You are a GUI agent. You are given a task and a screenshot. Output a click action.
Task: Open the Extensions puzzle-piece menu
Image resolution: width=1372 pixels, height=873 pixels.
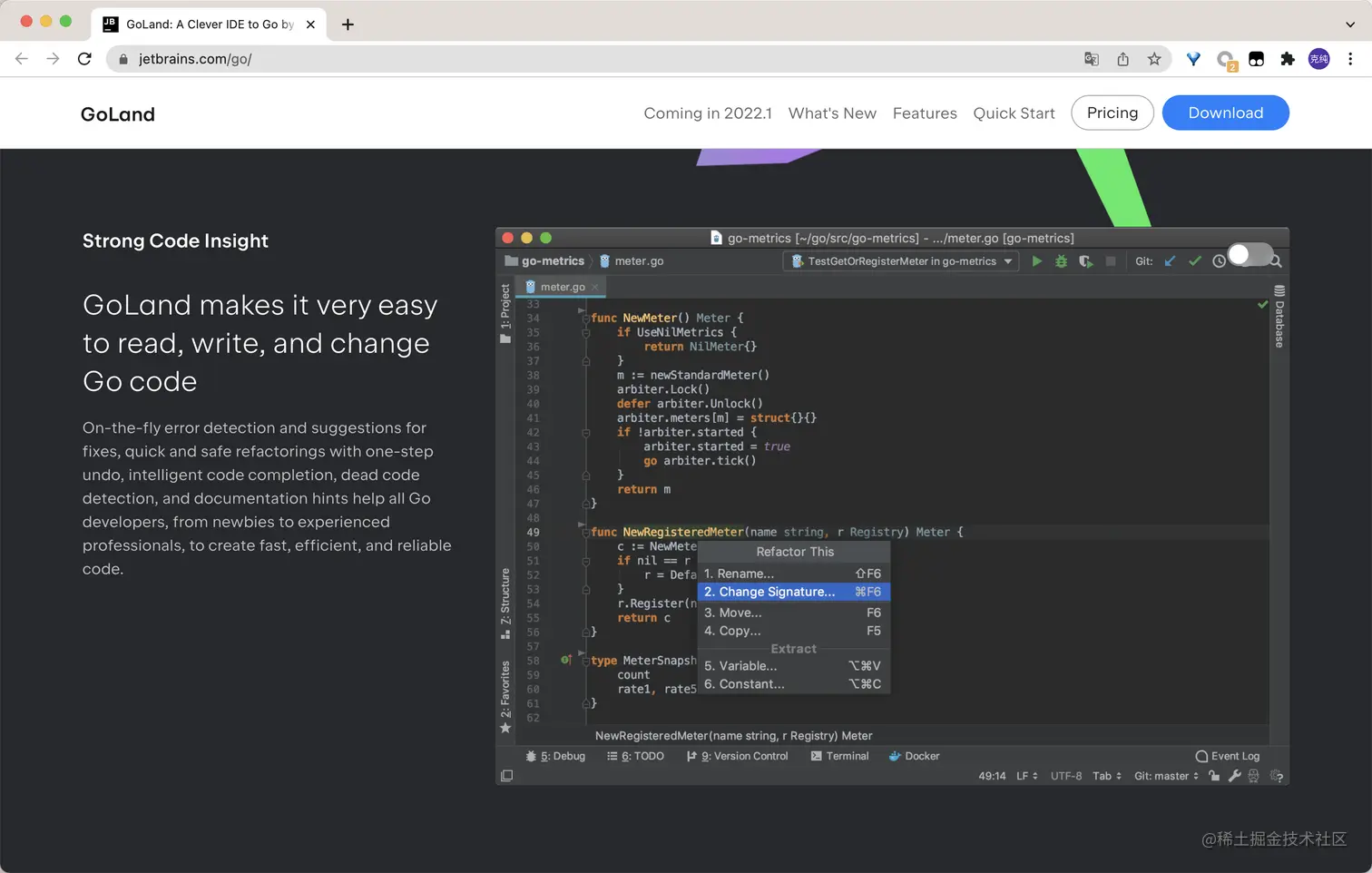(1288, 59)
